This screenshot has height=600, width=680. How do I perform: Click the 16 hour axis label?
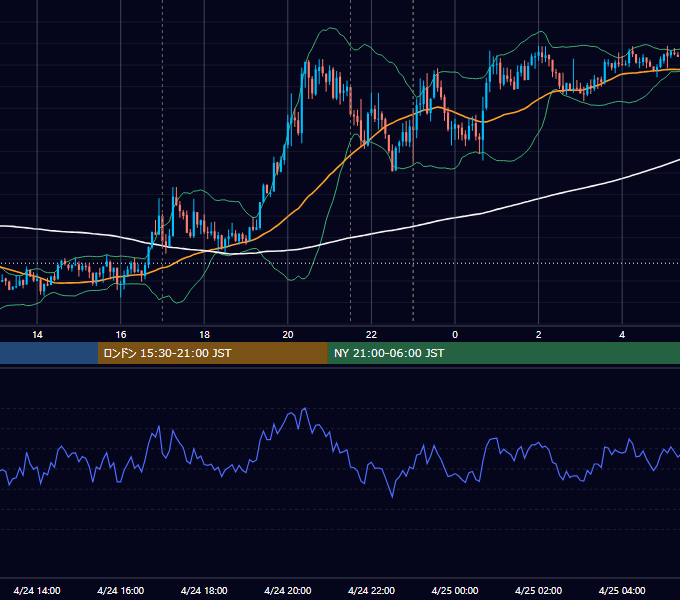(121, 335)
